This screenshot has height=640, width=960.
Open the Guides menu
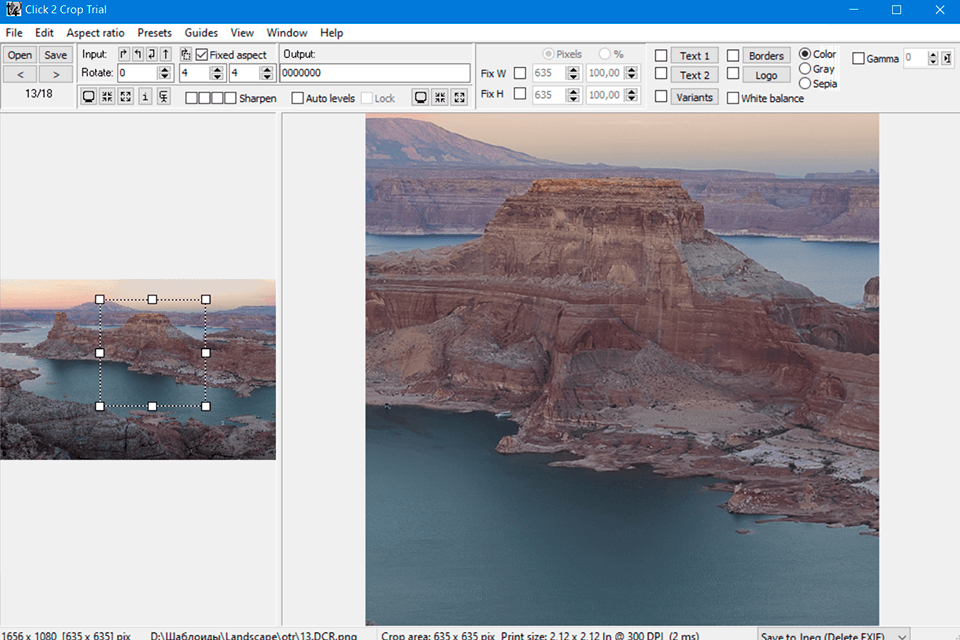click(201, 33)
